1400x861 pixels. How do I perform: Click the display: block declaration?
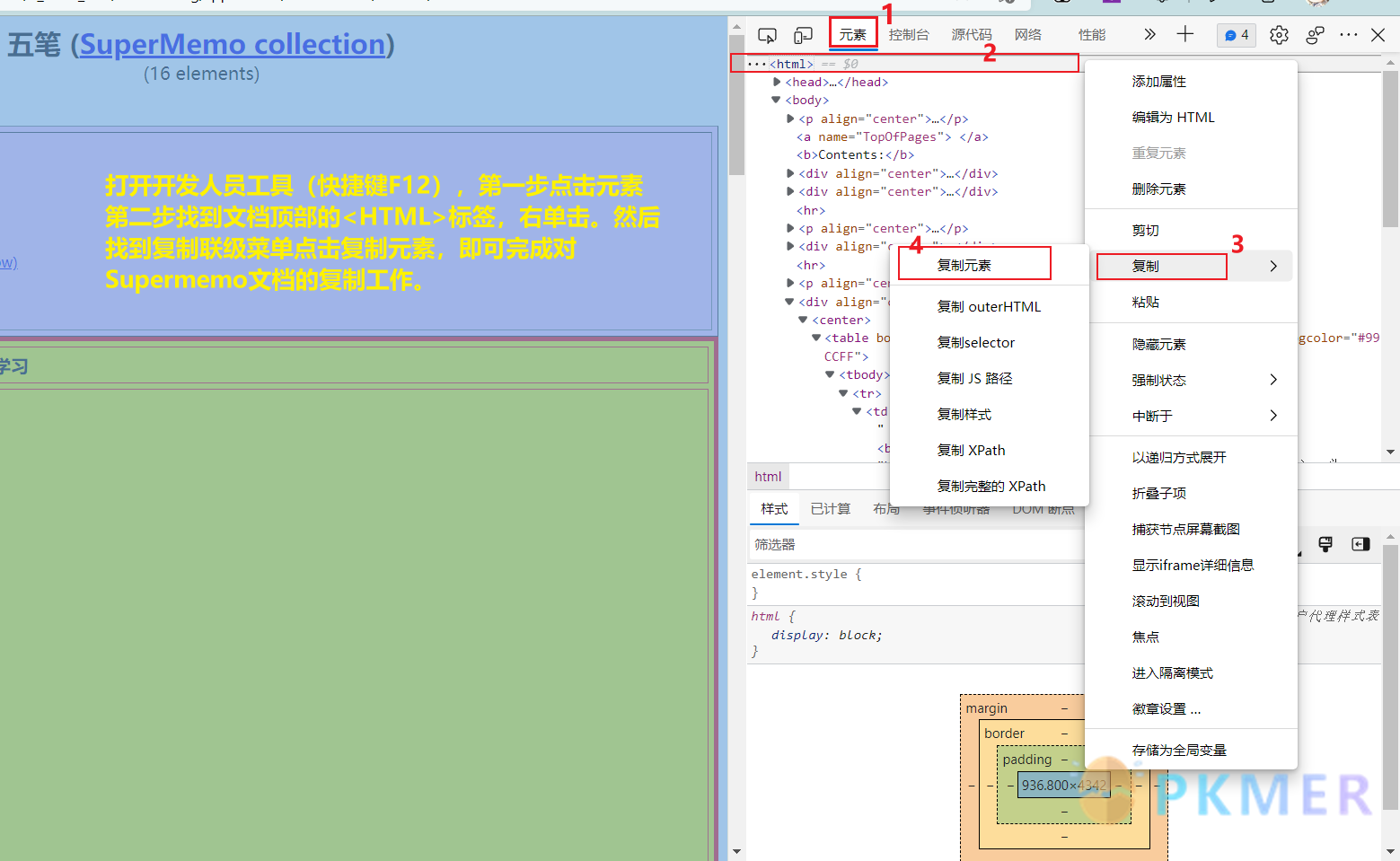(827, 635)
